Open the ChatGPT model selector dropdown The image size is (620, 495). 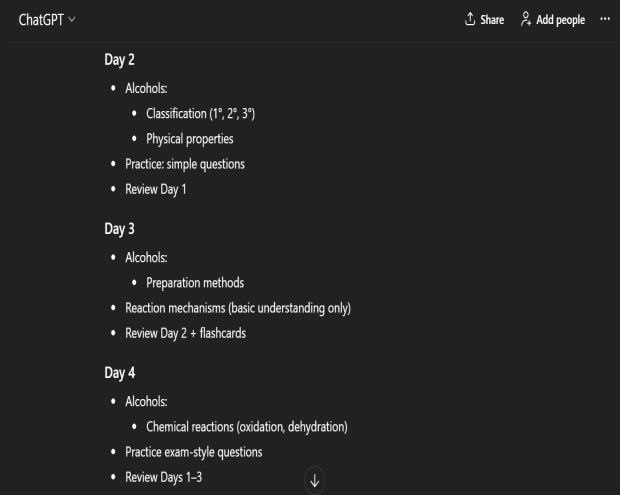[x=46, y=20]
